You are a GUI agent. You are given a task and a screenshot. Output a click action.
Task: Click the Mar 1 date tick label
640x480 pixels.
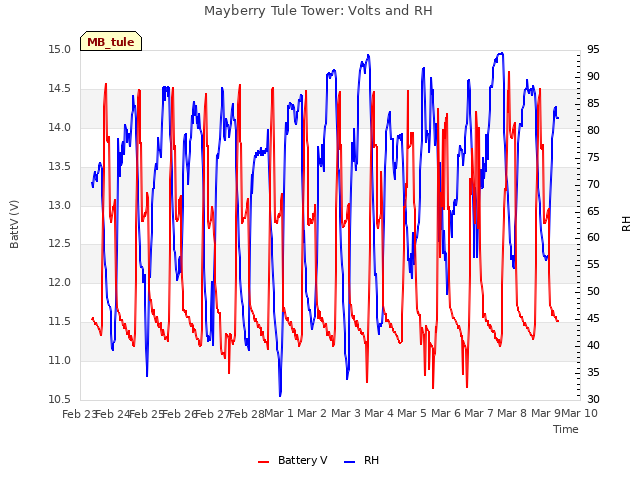coord(279,413)
